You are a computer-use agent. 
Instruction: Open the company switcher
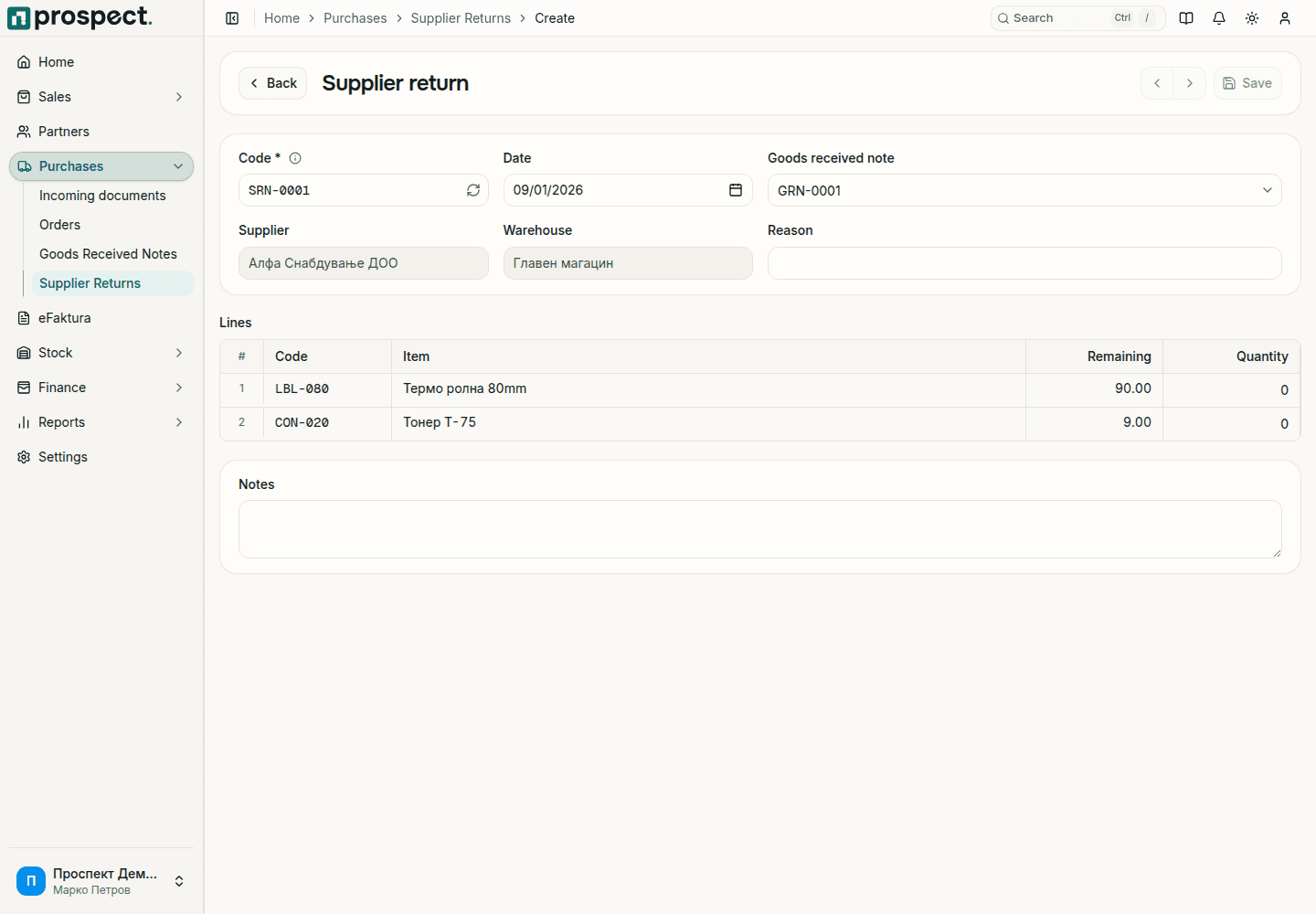(x=101, y=881)
